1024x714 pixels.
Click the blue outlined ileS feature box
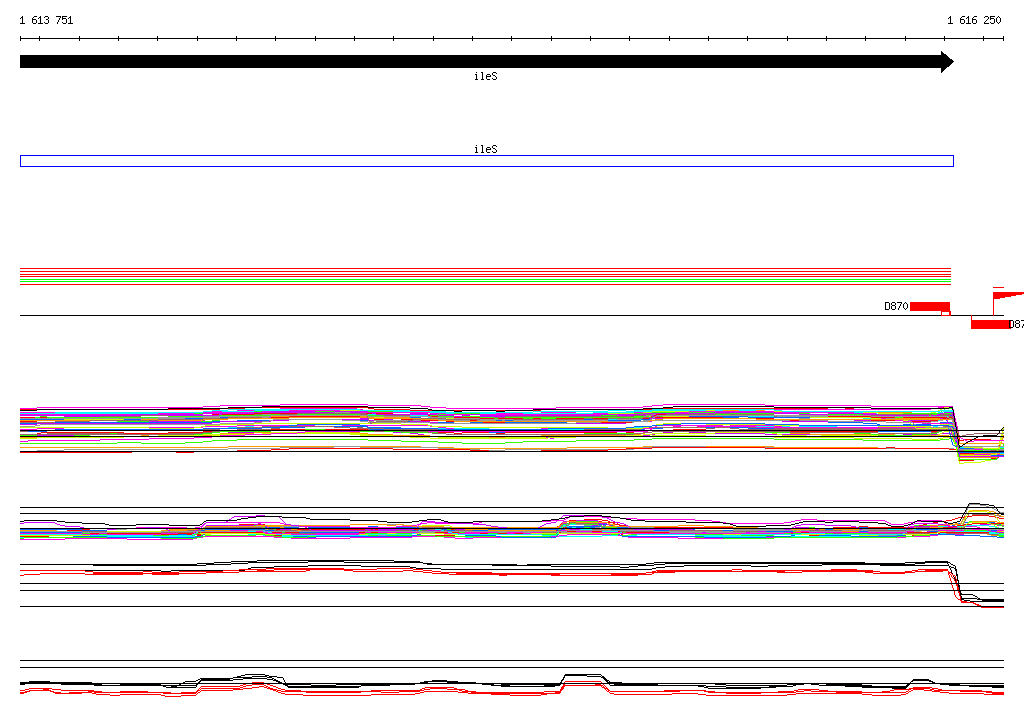(487, 161)
